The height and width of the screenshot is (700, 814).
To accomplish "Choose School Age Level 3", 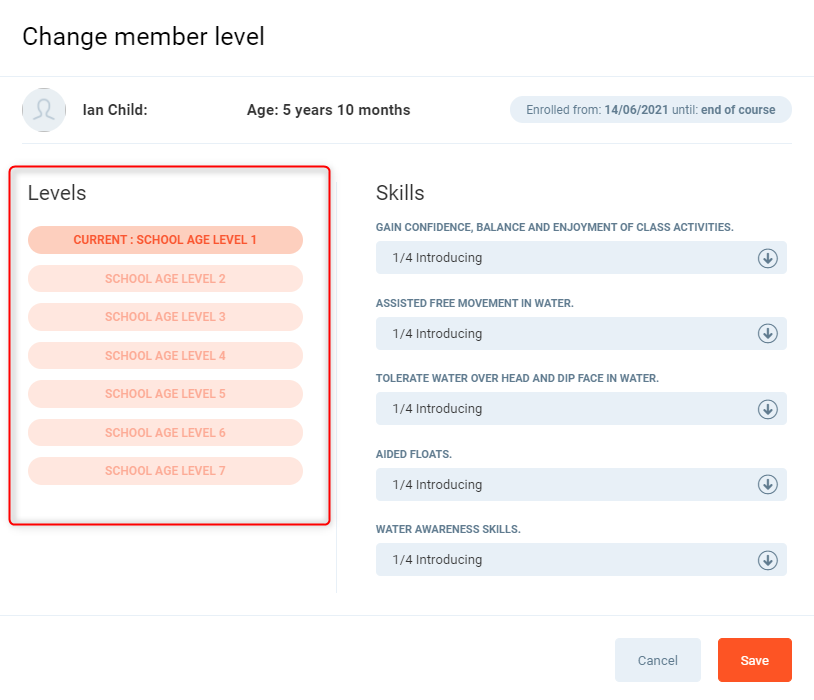I will coord(165,317).
